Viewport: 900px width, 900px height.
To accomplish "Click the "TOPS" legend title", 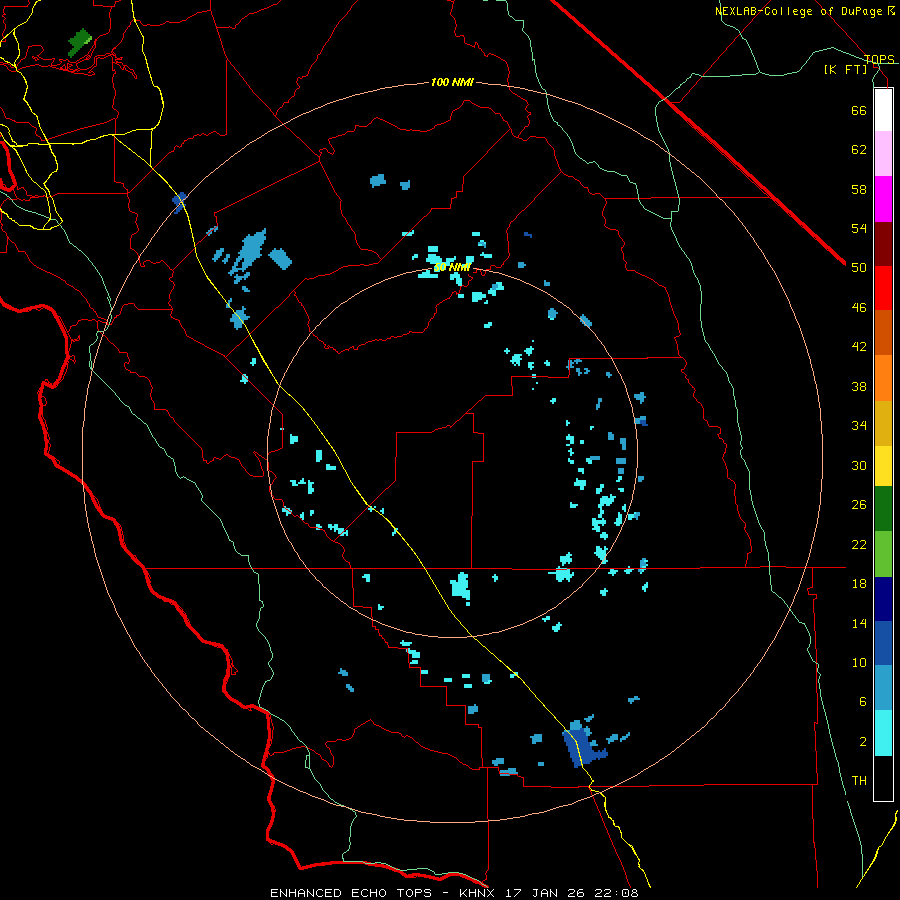I will coord(879,59).
